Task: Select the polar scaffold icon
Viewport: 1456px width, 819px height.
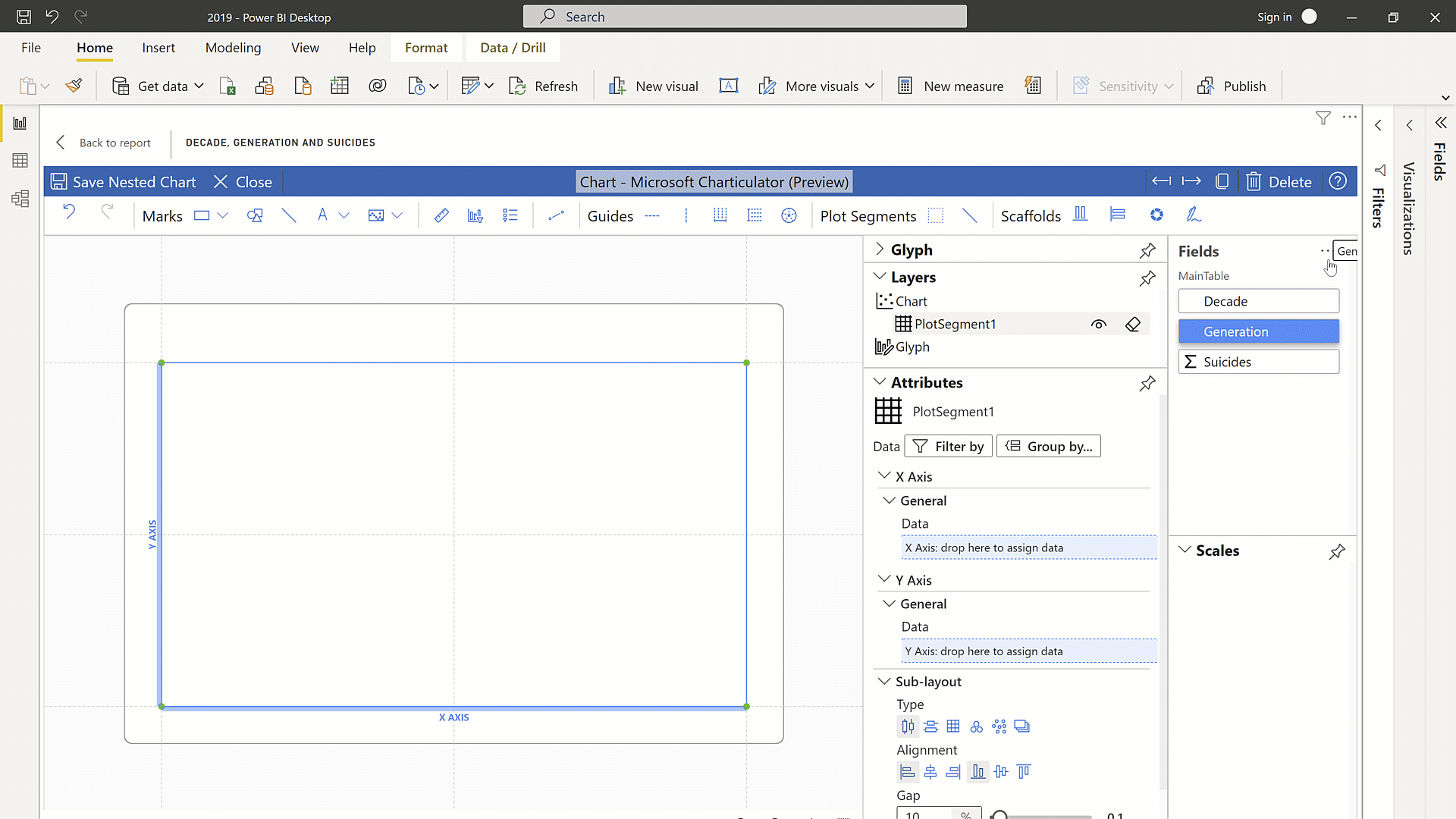Action: tap(1156, 215)
